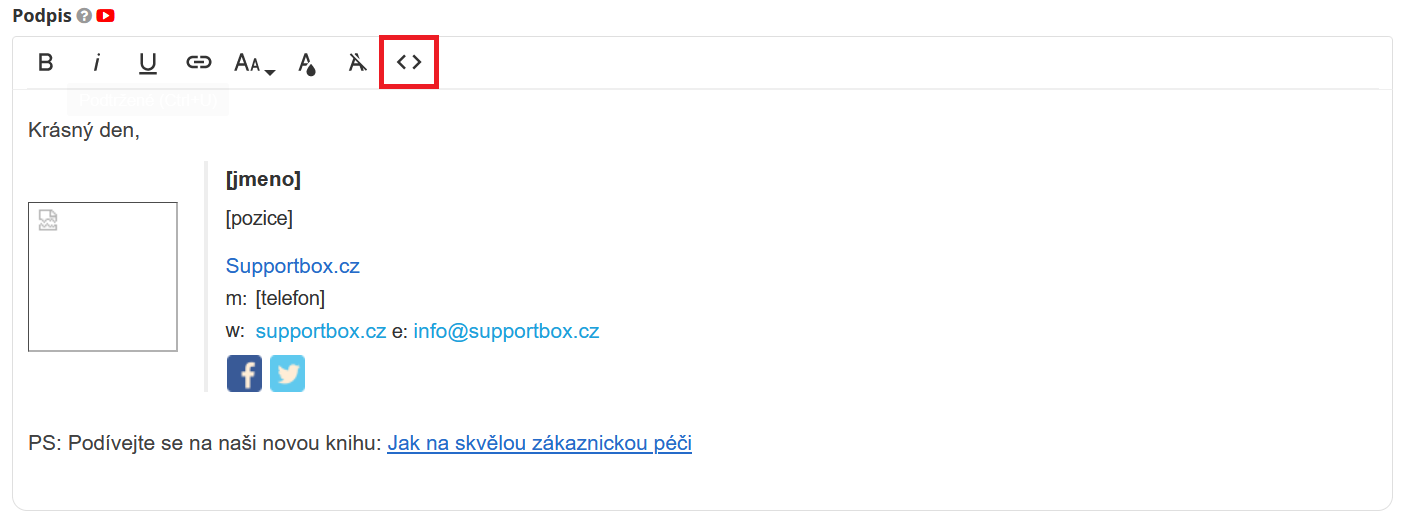Insert a hyperlink using the toolbar

pos(199,63)
